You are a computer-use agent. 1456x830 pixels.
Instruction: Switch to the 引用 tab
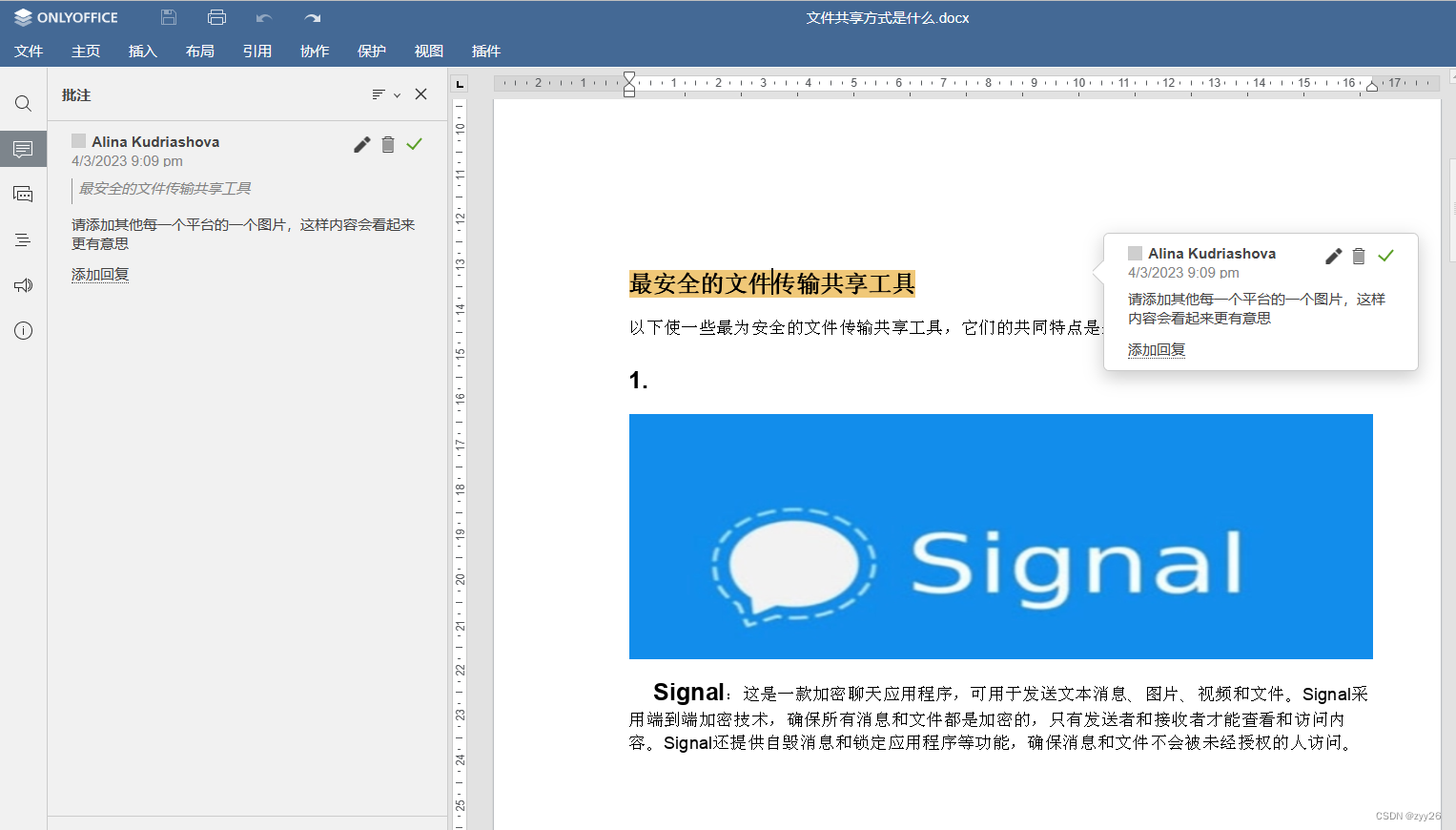pyautogui.click(x=257, y=51)
